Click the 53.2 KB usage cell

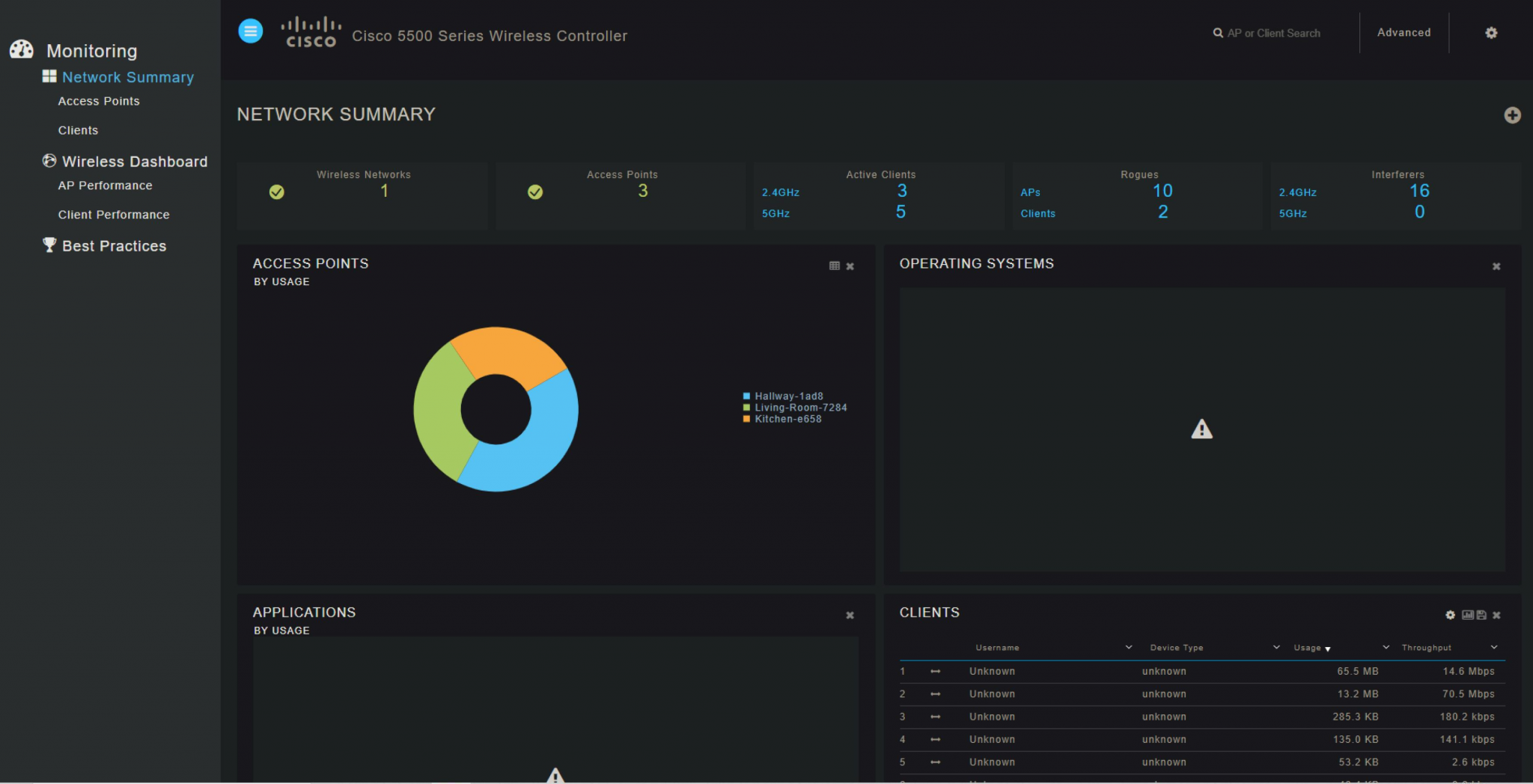coord(1358,762)
